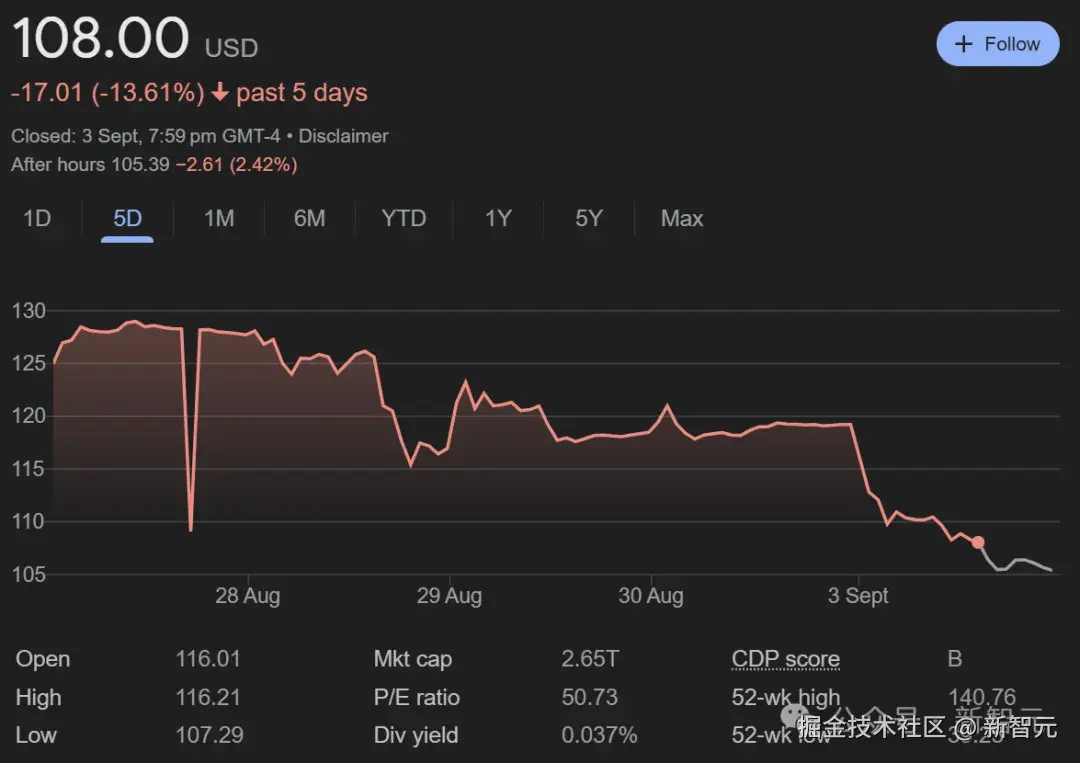Click the red down arrow icon
Viewport: 1080px width, 763px height.
(x=221, y=93)
